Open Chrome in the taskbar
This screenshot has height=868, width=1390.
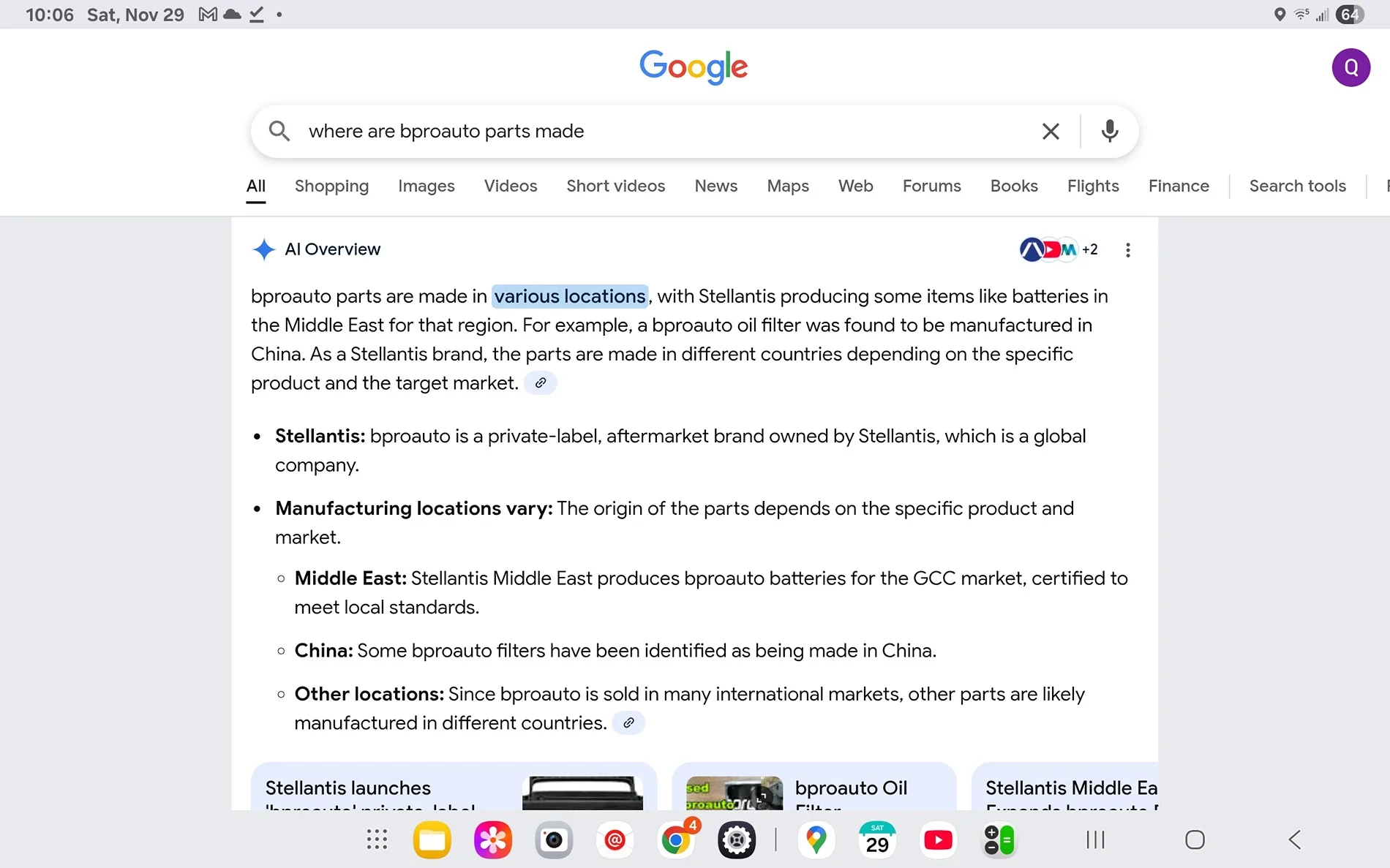(676, 839)
